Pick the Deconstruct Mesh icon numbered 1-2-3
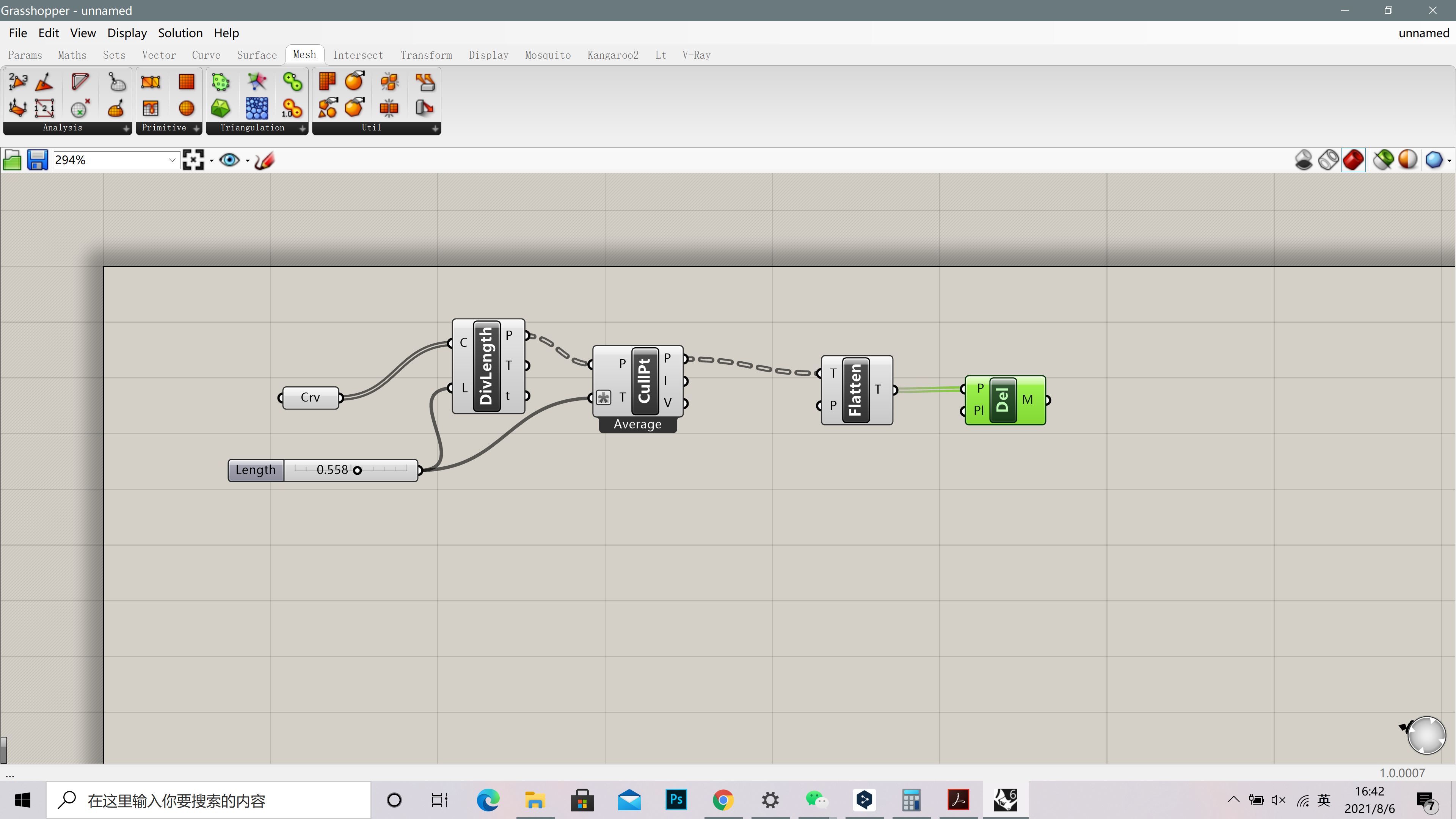Image resolution: width=1456 pixels, height=819 pixels. pos(17,82)
